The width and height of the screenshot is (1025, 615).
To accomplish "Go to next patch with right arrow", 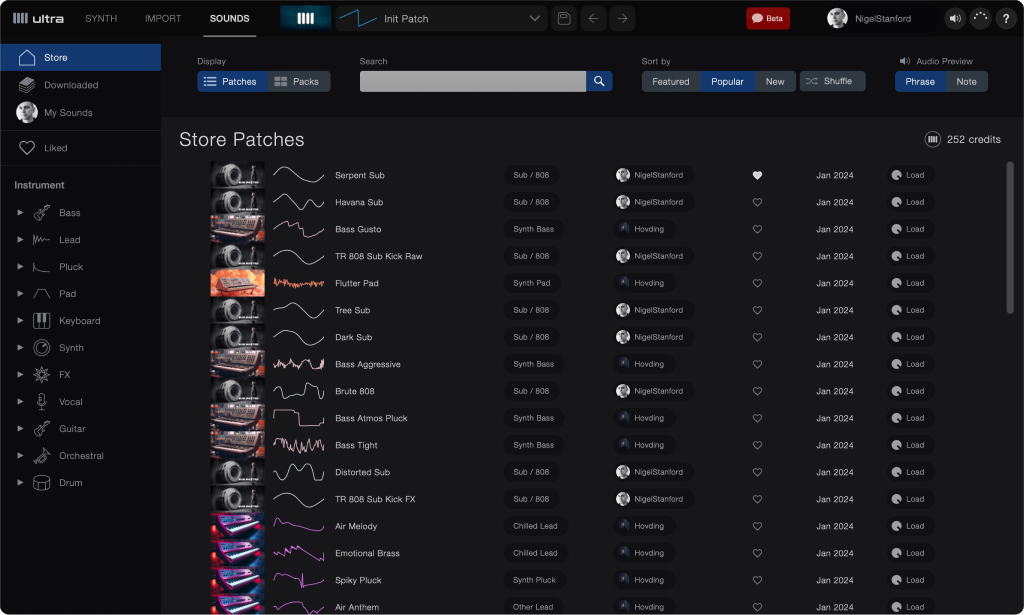I will (x=622, y=19).
